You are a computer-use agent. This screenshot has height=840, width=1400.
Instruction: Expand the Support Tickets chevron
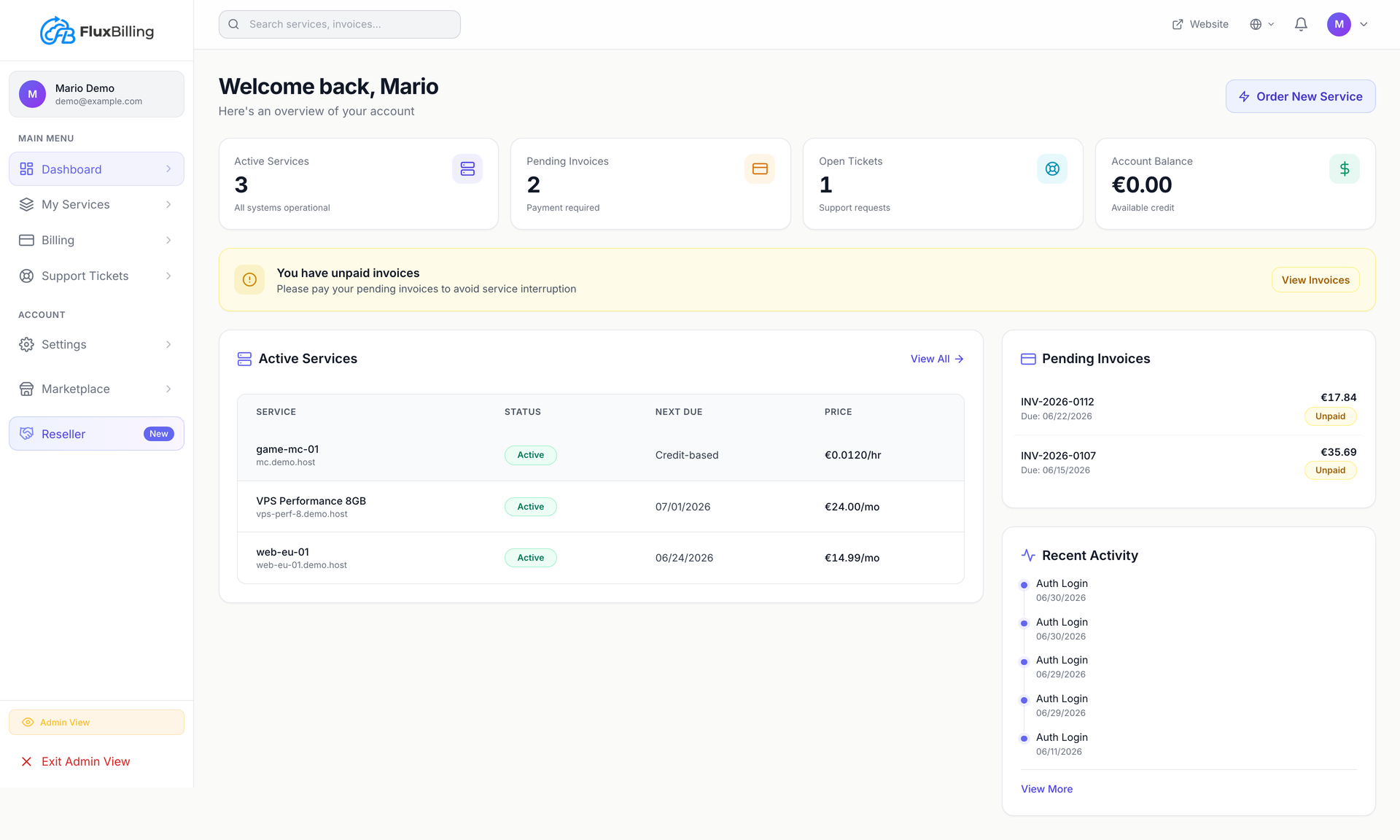tap(168, 276)
